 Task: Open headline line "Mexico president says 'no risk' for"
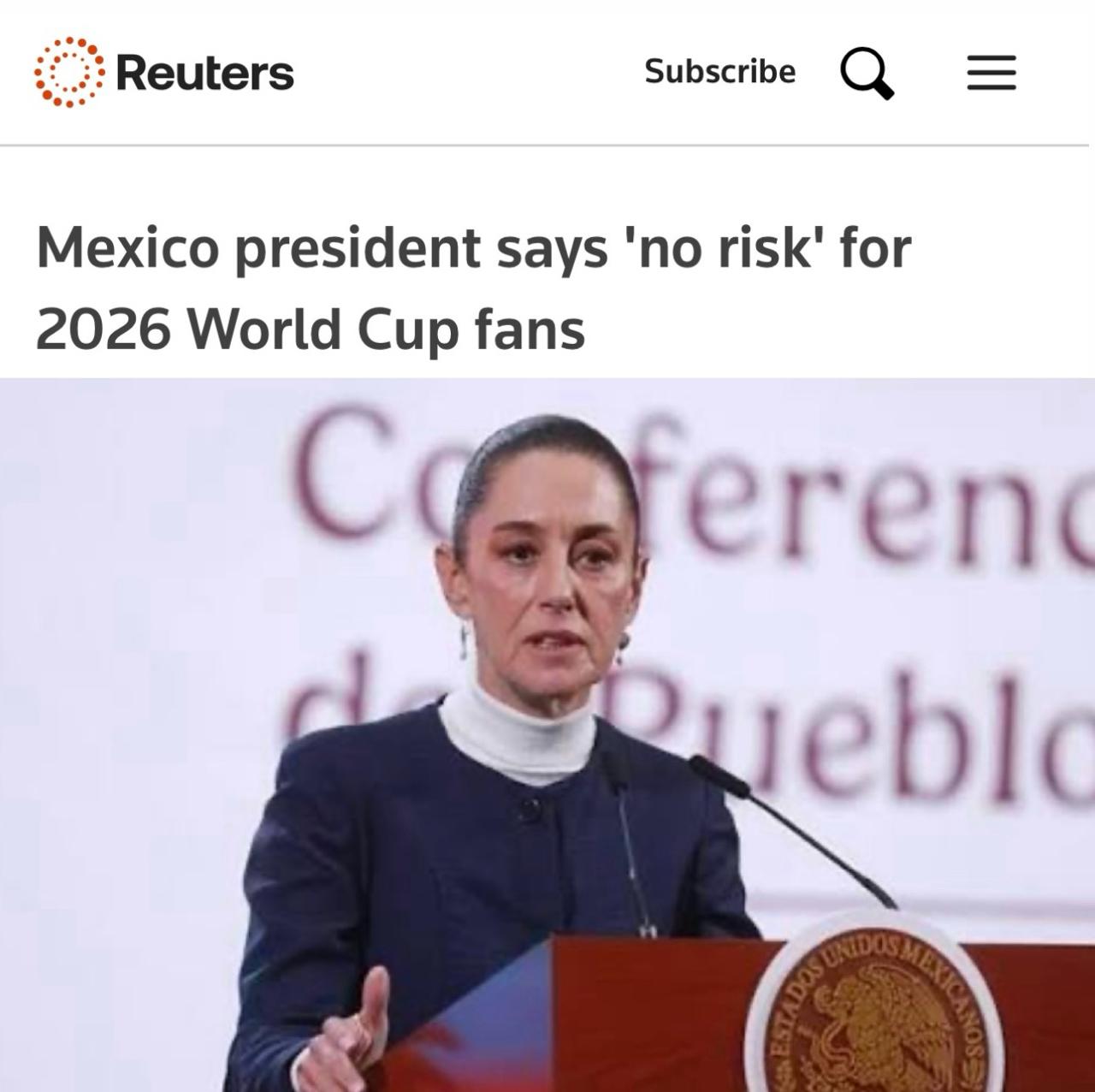(474, 249)
